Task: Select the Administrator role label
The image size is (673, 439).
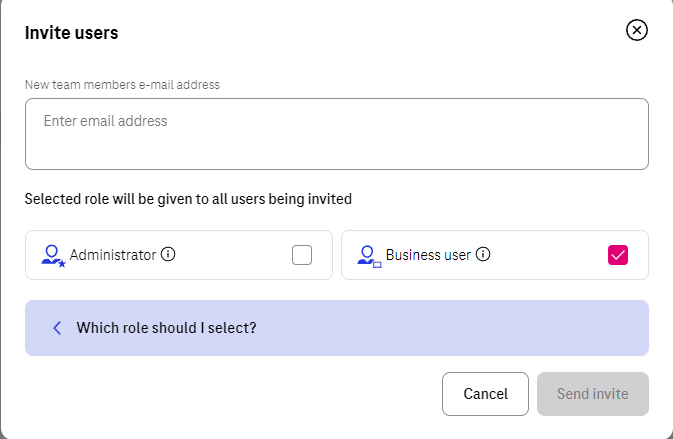Action: point(113,255)
